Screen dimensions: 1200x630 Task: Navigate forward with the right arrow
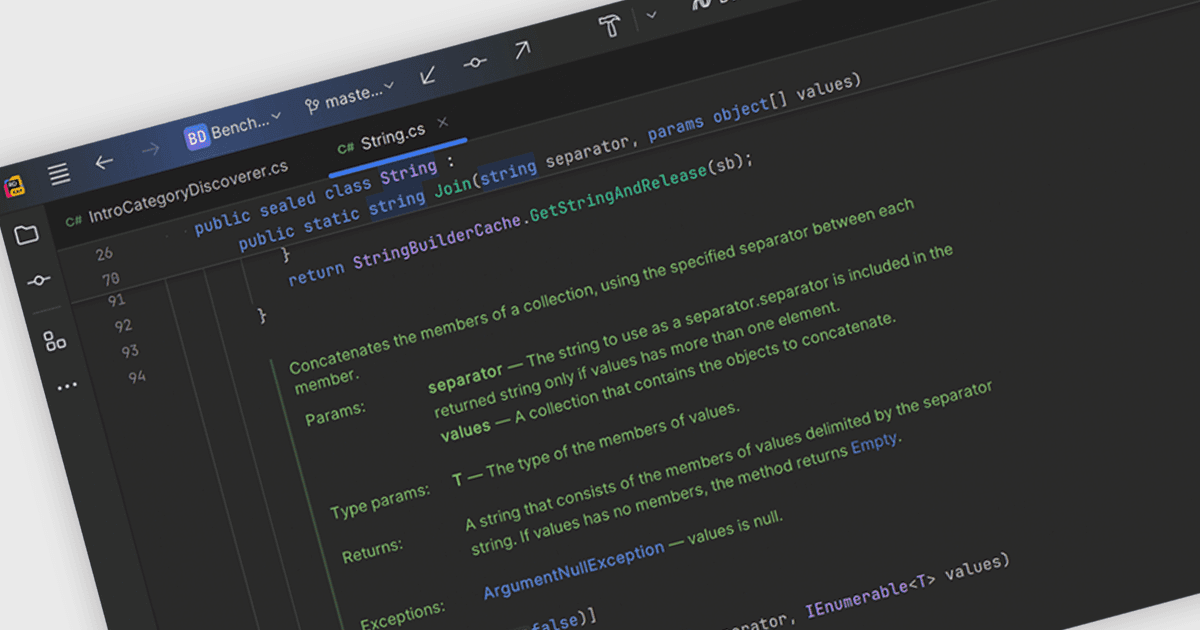151,149
